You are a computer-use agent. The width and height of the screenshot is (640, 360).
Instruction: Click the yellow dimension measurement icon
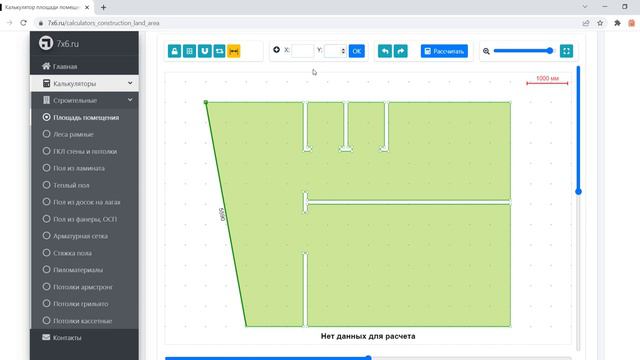click(x=234, y=51)
